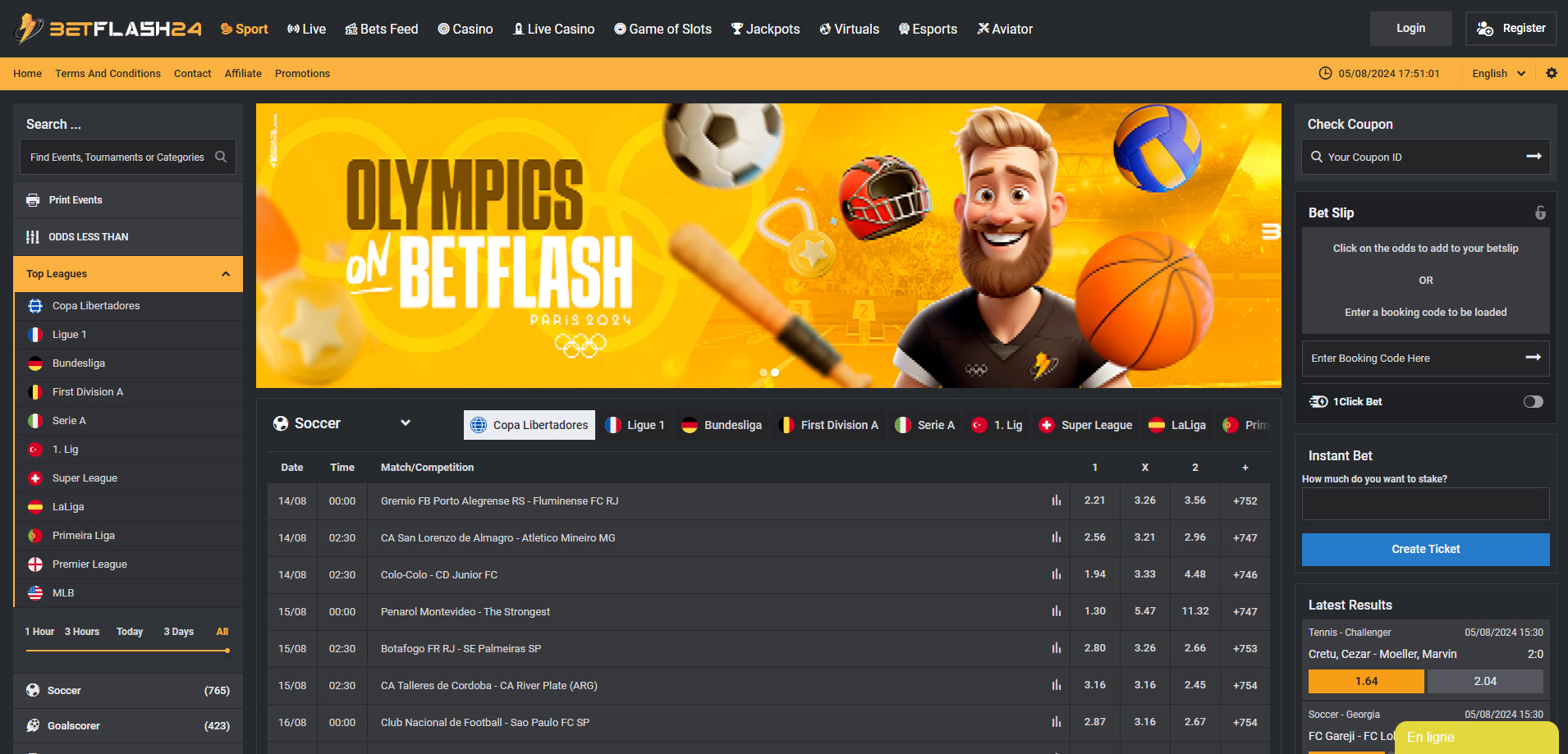
Task: Click the Create Ticket button
Action: 1425,549
